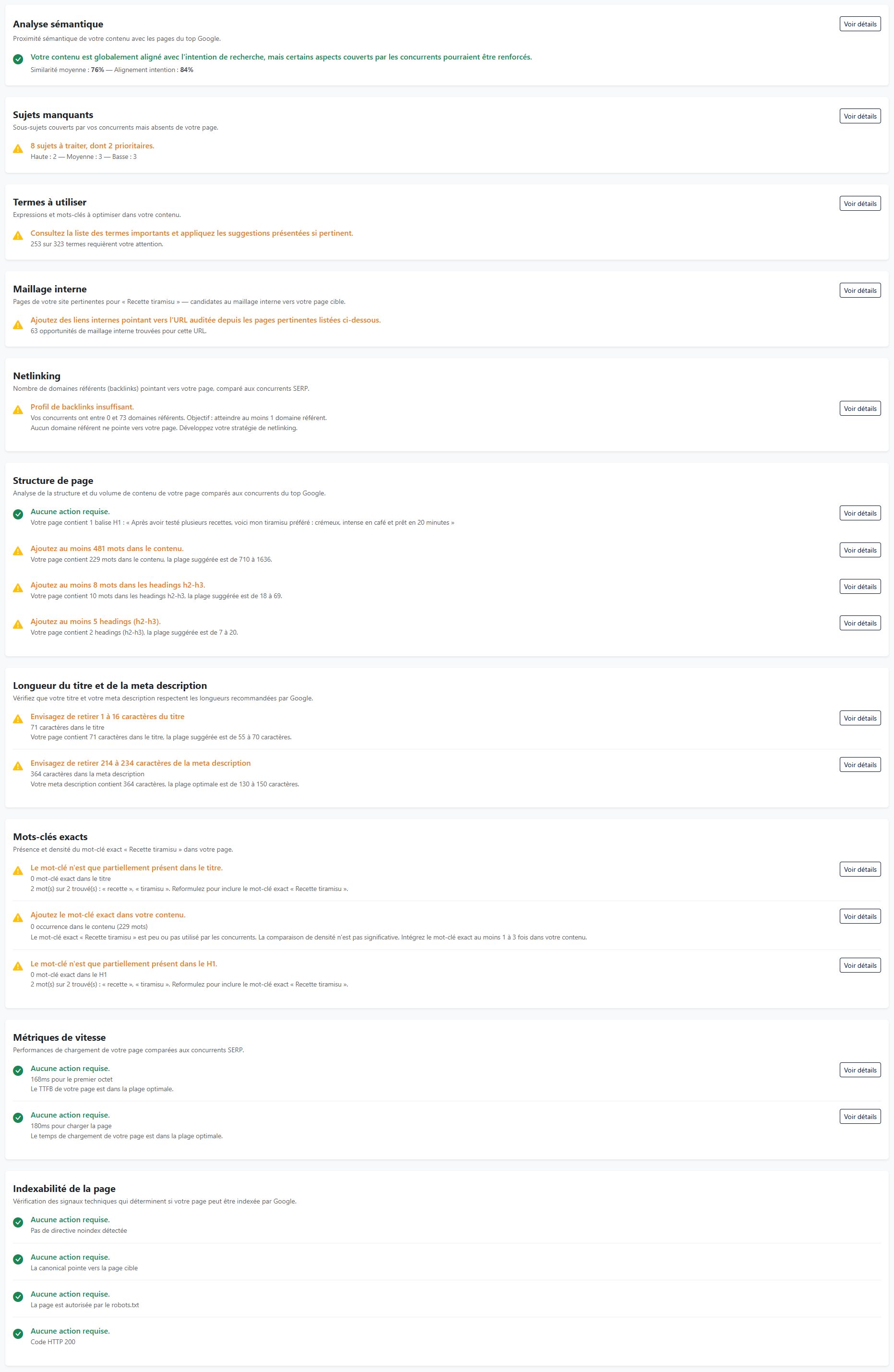Open Voir détails for meta description length
Image resolution: width=894 pixels, height=1372 pixels.
pyautogui.click(x=860, y=764)
